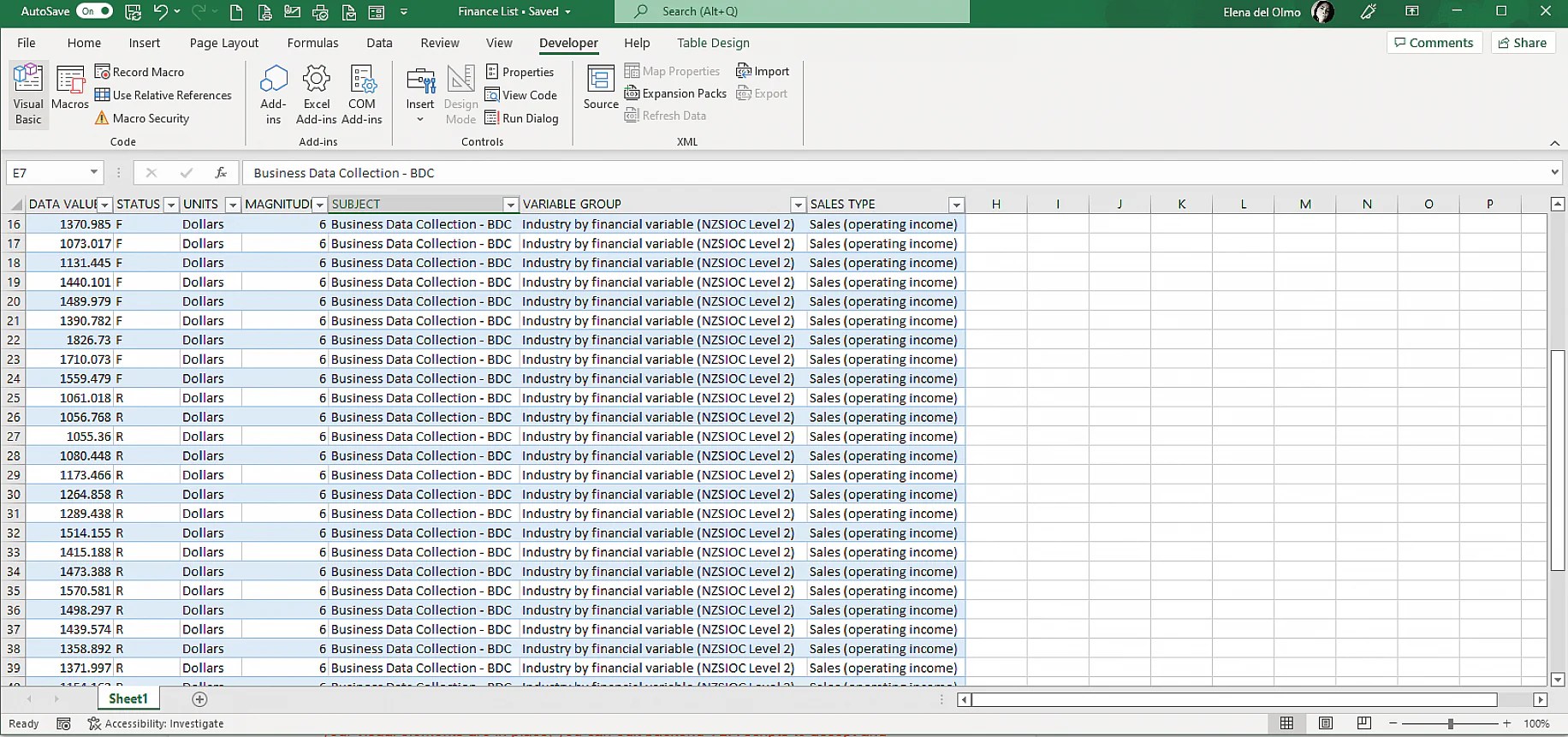The width and height of the screenshot is (1568, 737).
Task: Click the vertical scrollbar down arrow
Action: [x=1558, y=680]
